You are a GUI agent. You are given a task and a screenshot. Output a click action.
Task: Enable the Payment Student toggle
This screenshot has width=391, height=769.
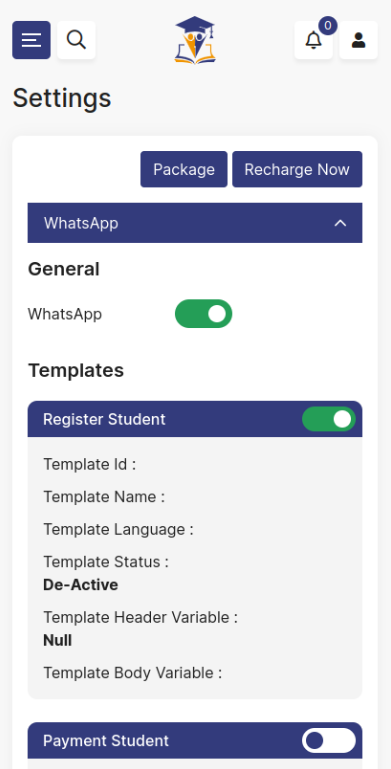329,741
